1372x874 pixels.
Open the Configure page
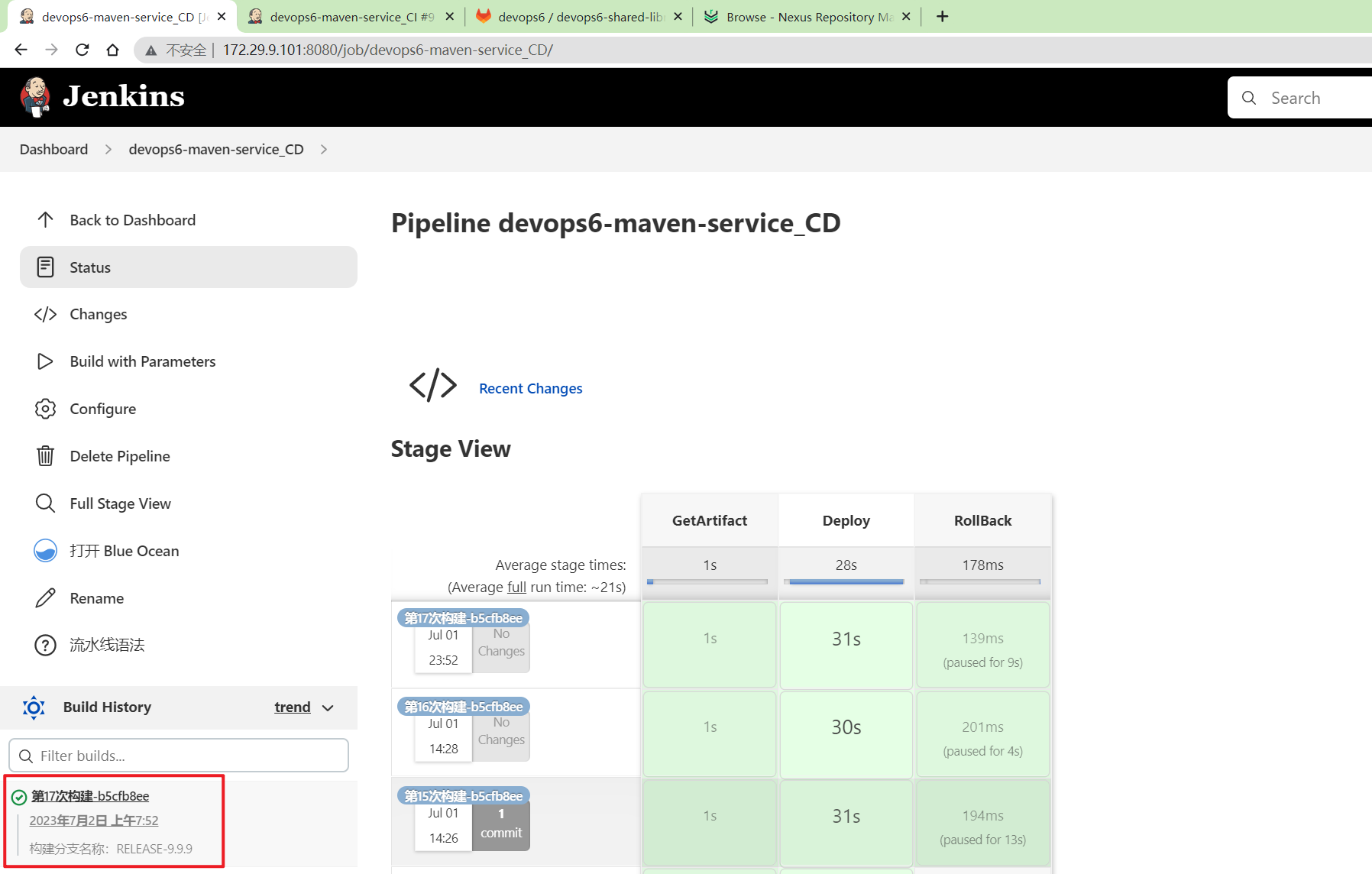pyautogui.click(x=189, y=409)
